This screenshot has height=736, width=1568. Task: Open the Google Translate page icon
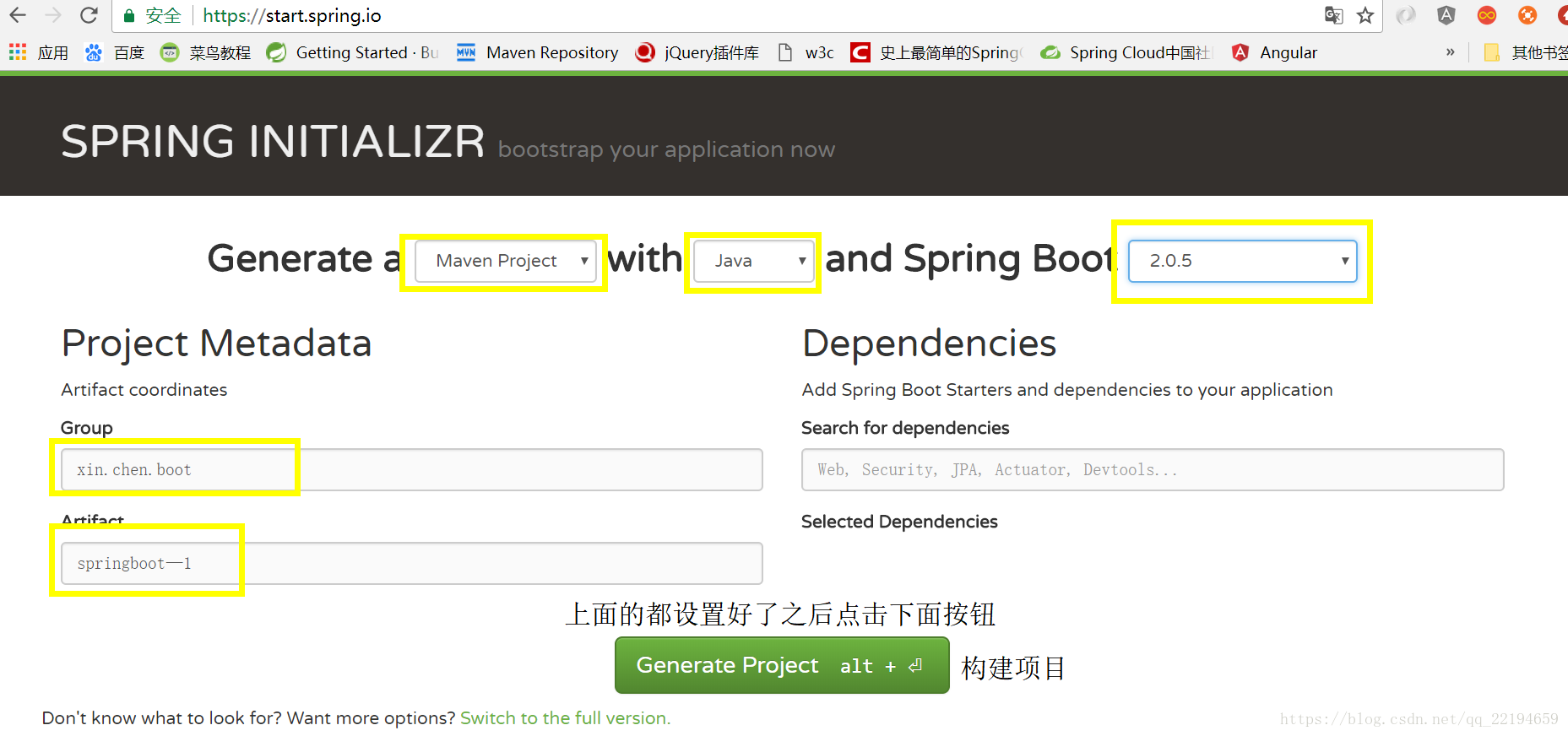(1333, 15)
